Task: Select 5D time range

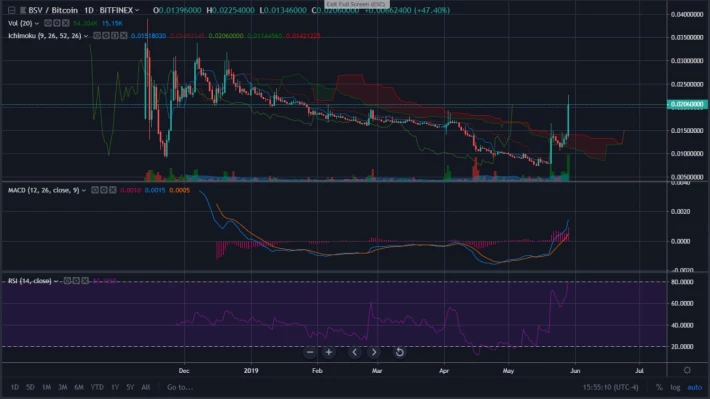Action: 30,387
